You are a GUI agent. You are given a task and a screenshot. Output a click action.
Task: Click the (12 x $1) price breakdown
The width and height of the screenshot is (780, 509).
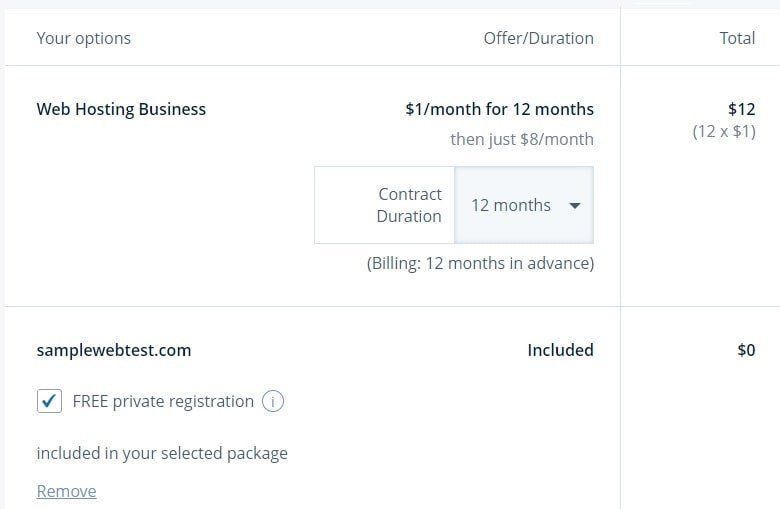coord(724,131)
